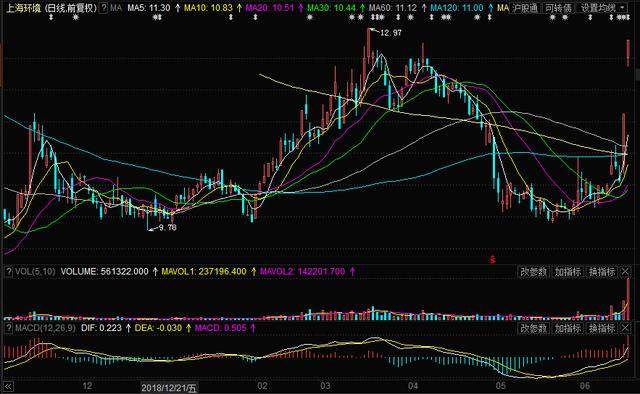Expand the dropdown arrow next to 设置均线
640x394 pixels.
pos(623,8)
